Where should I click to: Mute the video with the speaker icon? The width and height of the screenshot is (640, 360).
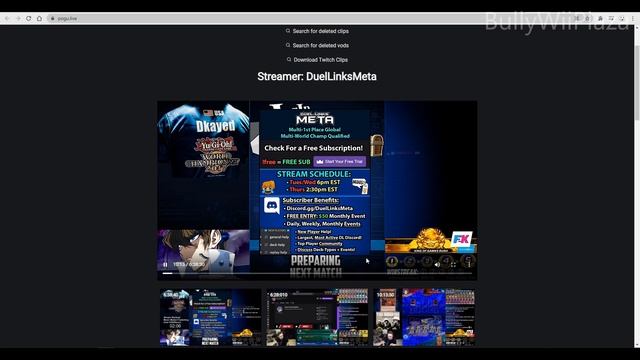(x=437, y=264)
